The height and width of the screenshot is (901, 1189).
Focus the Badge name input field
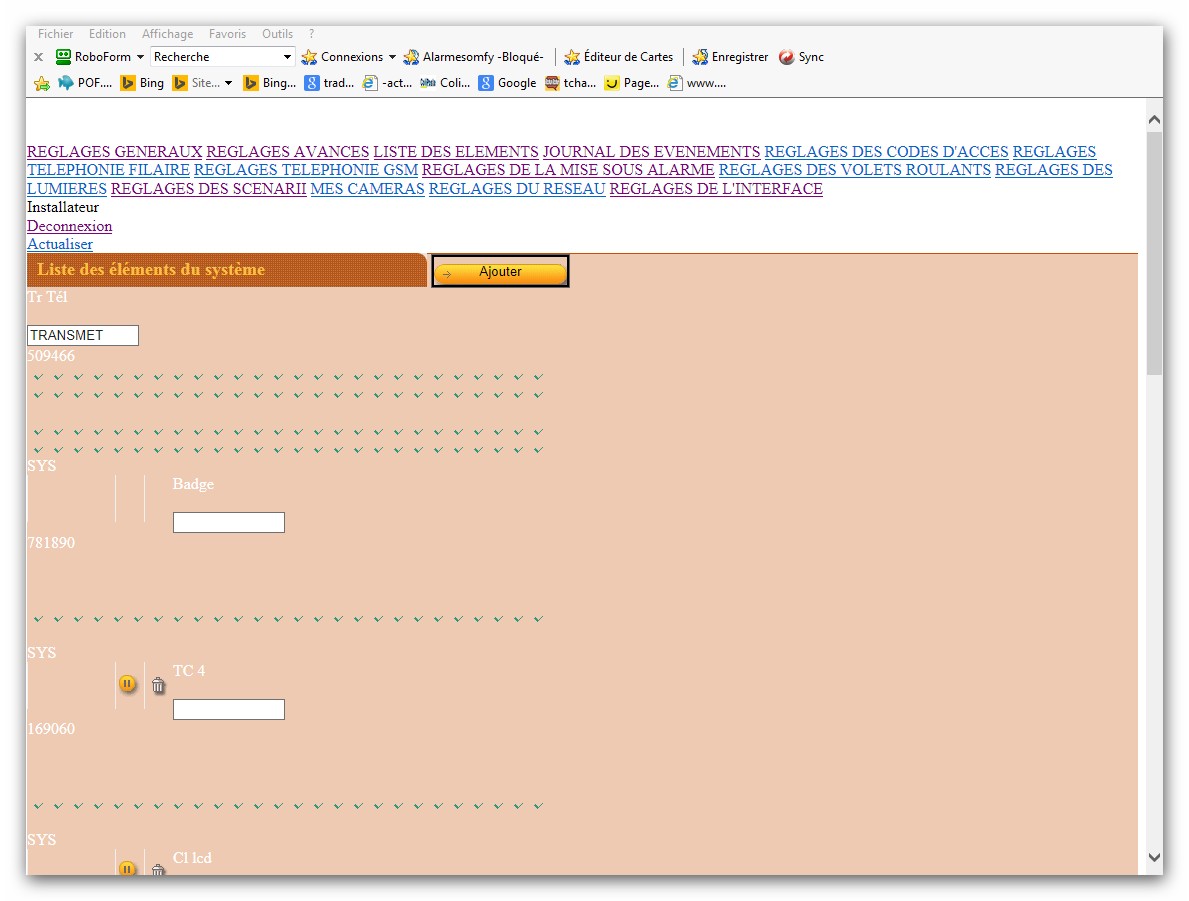click(228, 523)
